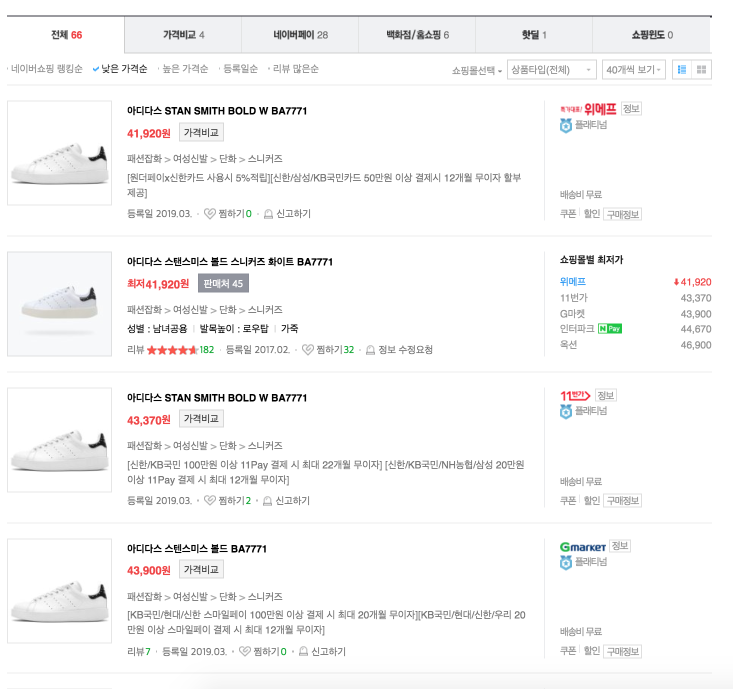Image resolution: width=733 pixels, height=689 pixels.
Task: Switch to list view layout
Action: (x=681, y=70)
